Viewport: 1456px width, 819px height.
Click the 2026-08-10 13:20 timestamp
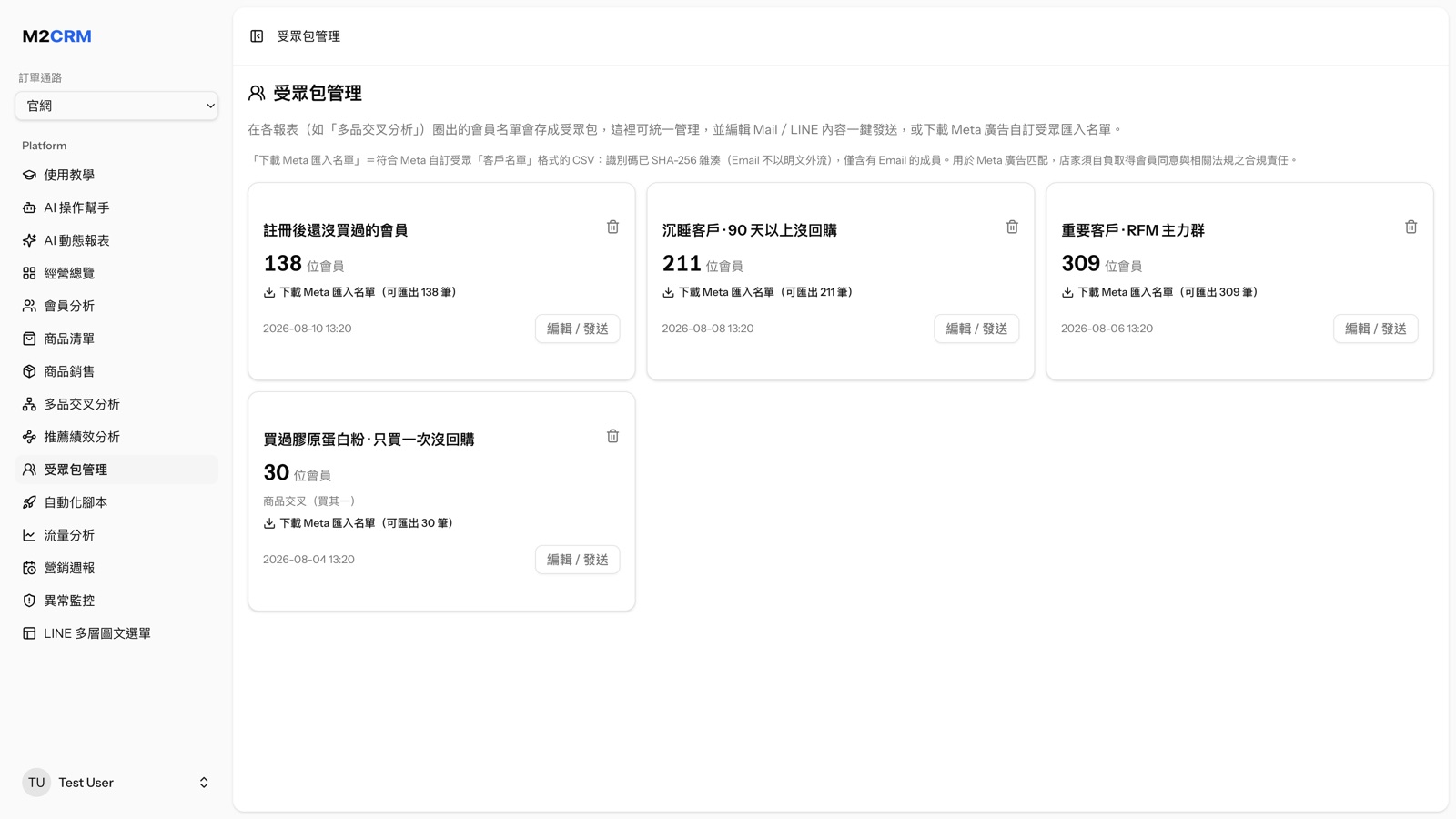pos(307,329)
